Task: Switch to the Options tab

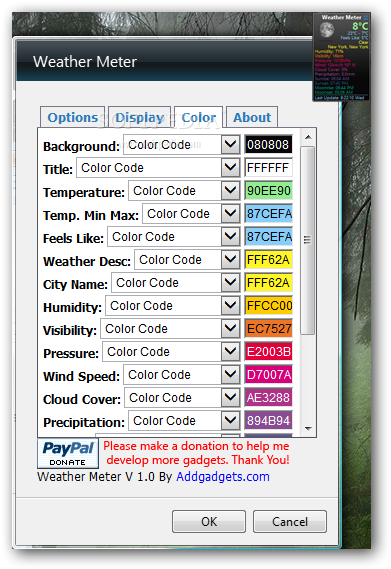Action: (72, 117)
